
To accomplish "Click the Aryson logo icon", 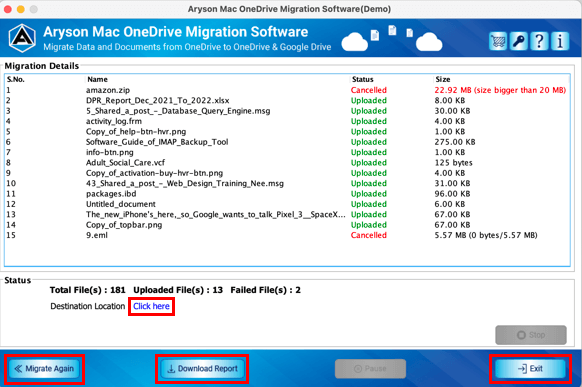I will coord(22,38).
